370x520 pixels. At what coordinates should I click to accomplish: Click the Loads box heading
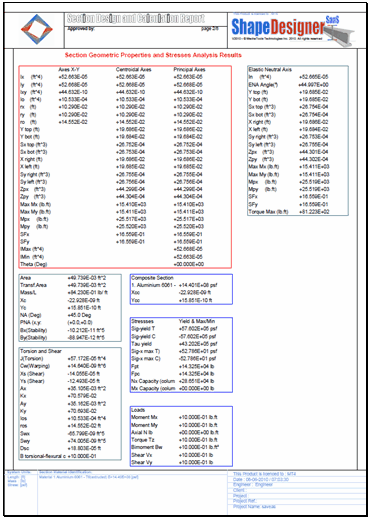click(x=138, y=410)
